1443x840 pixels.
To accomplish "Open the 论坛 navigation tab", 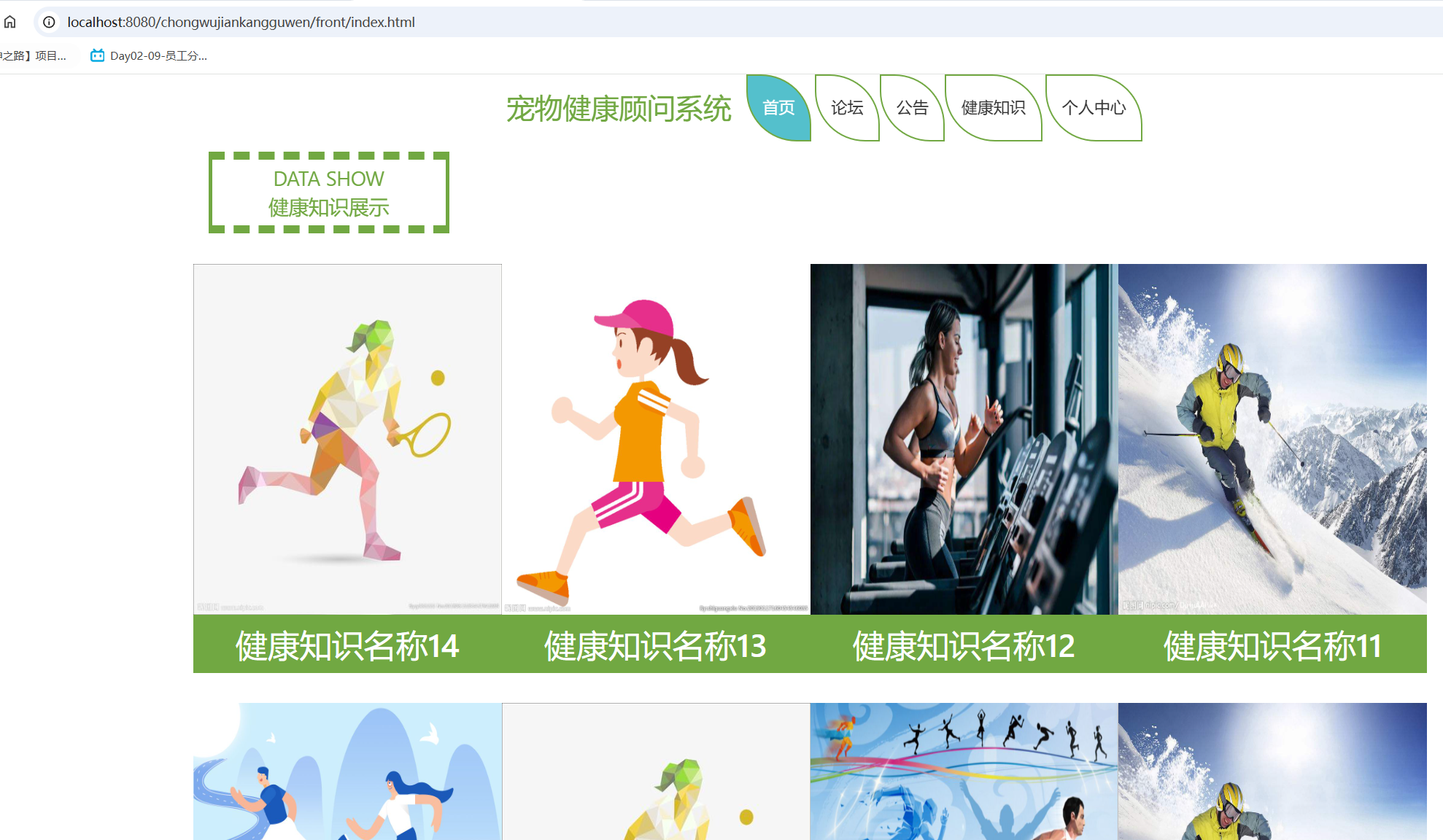I will [x=847, y=108].
